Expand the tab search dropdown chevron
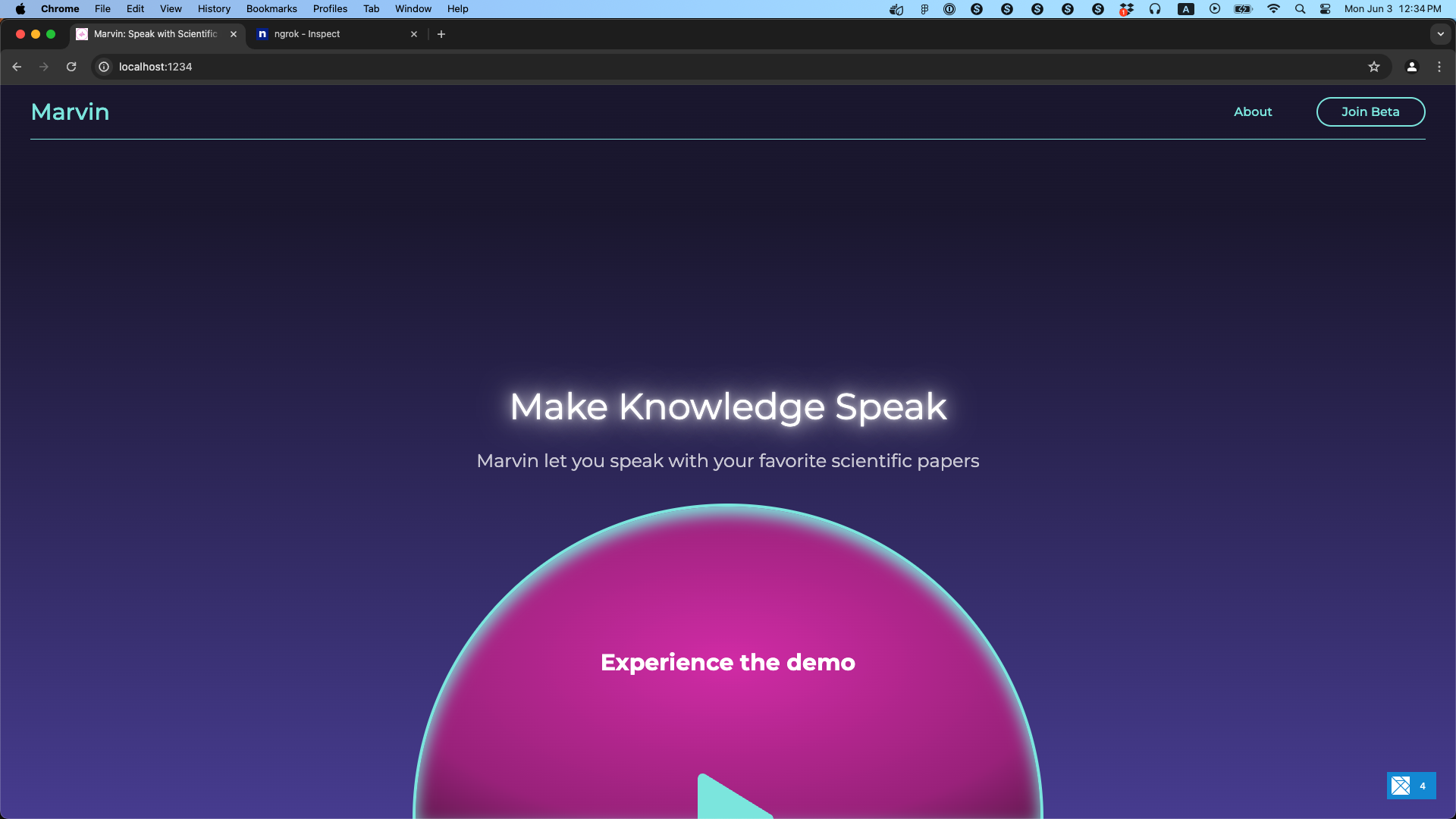The width and height of the screenshot is (1456, 819). click(1440, 34)
